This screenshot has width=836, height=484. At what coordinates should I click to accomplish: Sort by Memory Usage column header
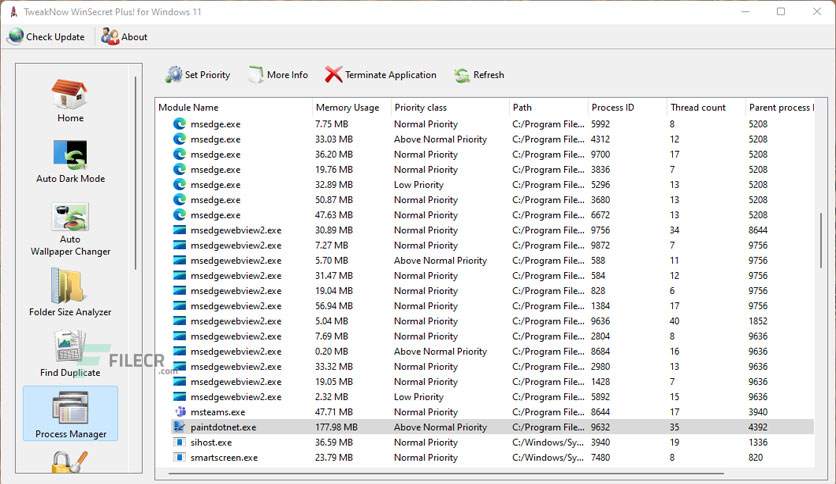pyautogui.click(x=347, y=107)
